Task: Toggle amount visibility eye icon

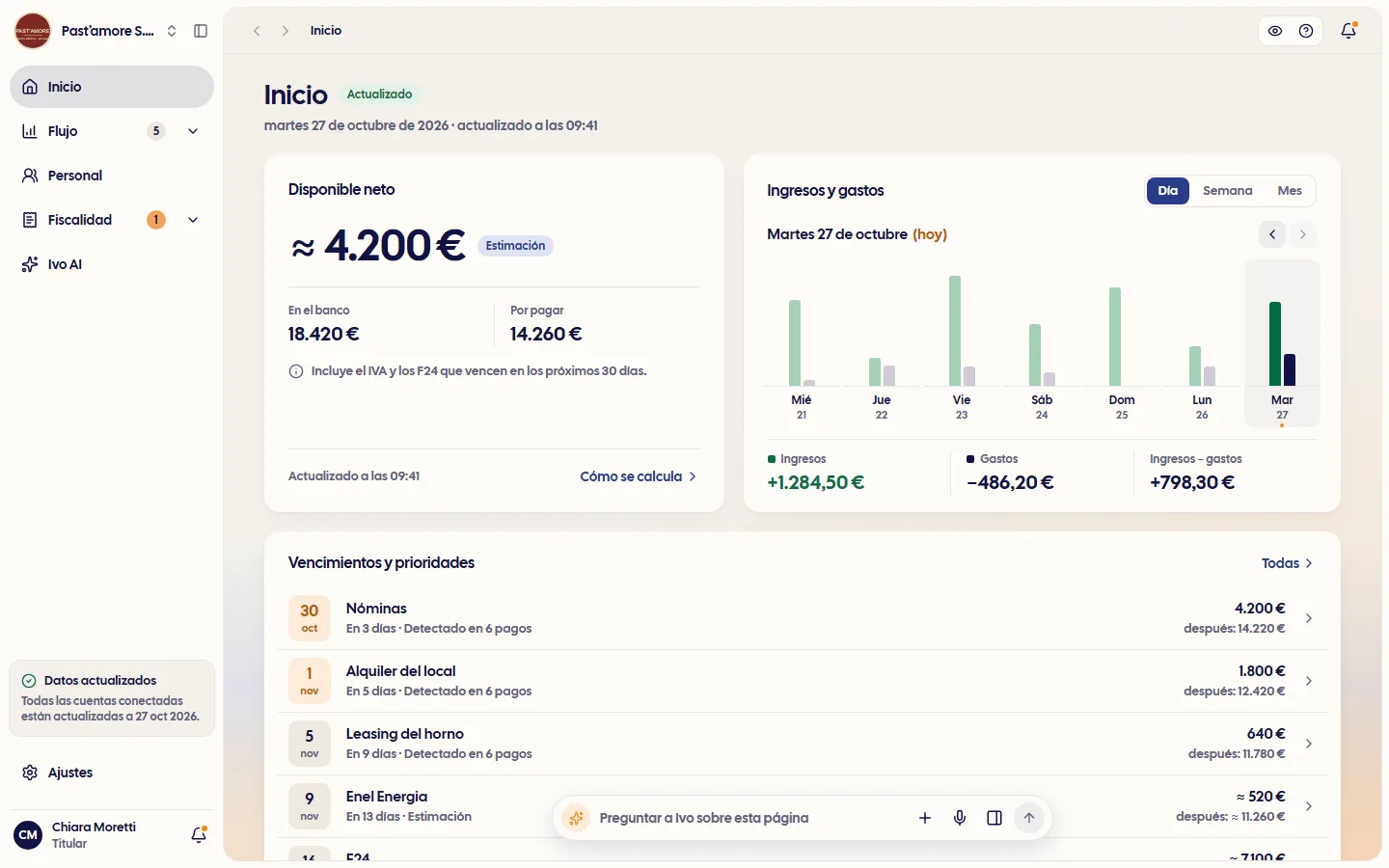Action: 1275,31
